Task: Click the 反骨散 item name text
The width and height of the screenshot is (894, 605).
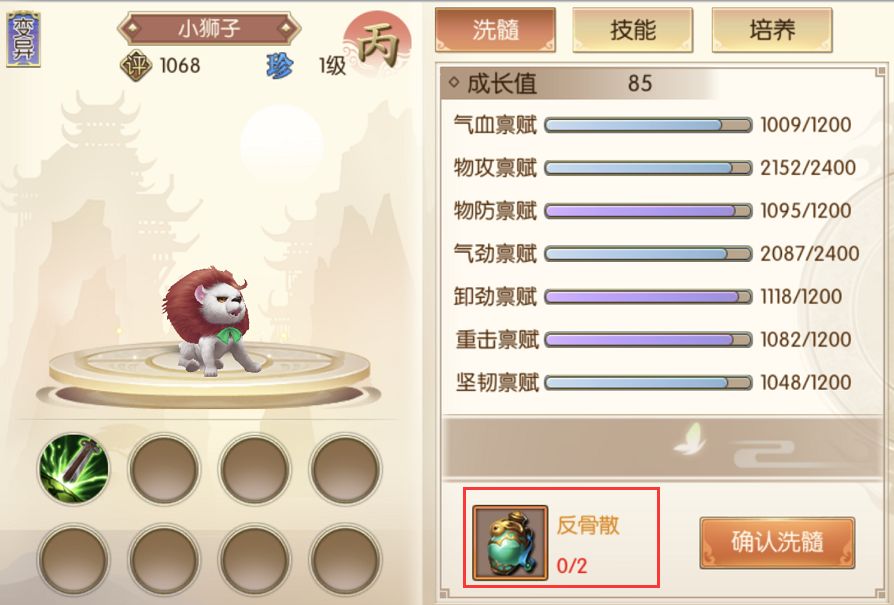Action: [x=588, y=525]
